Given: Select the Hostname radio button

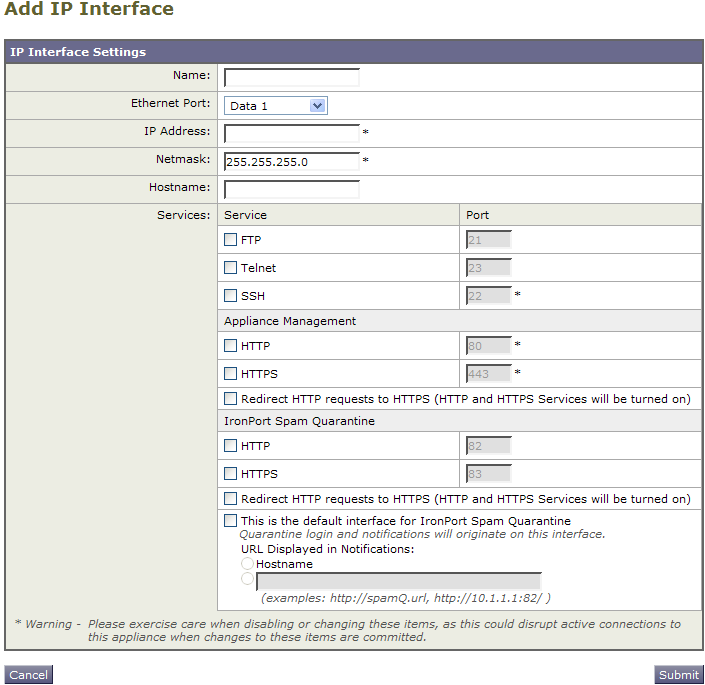Looking at the screenshot, I should (x=247, y=563).
